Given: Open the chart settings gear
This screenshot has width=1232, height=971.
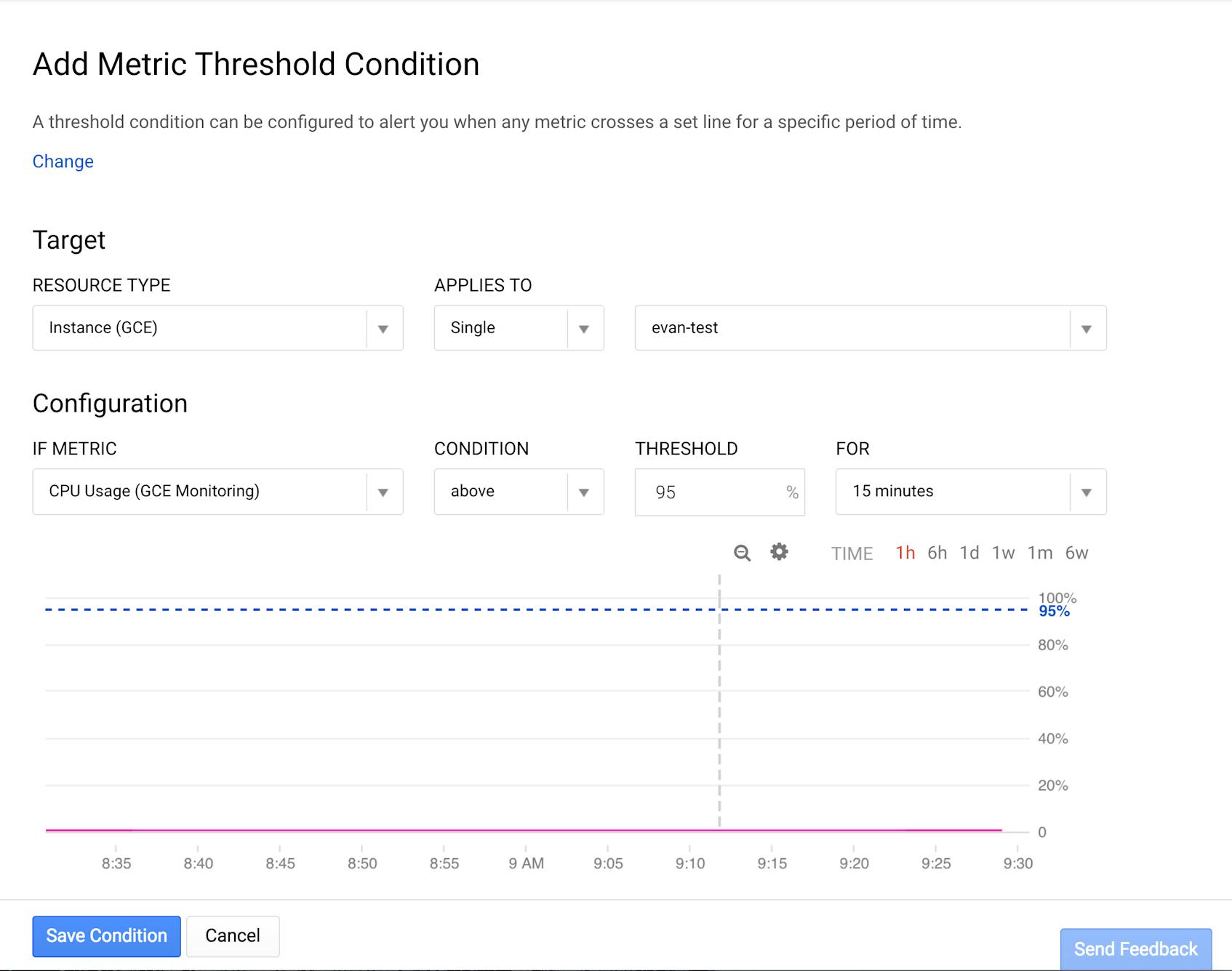Looking at the screenshot, I should point(778,553).
